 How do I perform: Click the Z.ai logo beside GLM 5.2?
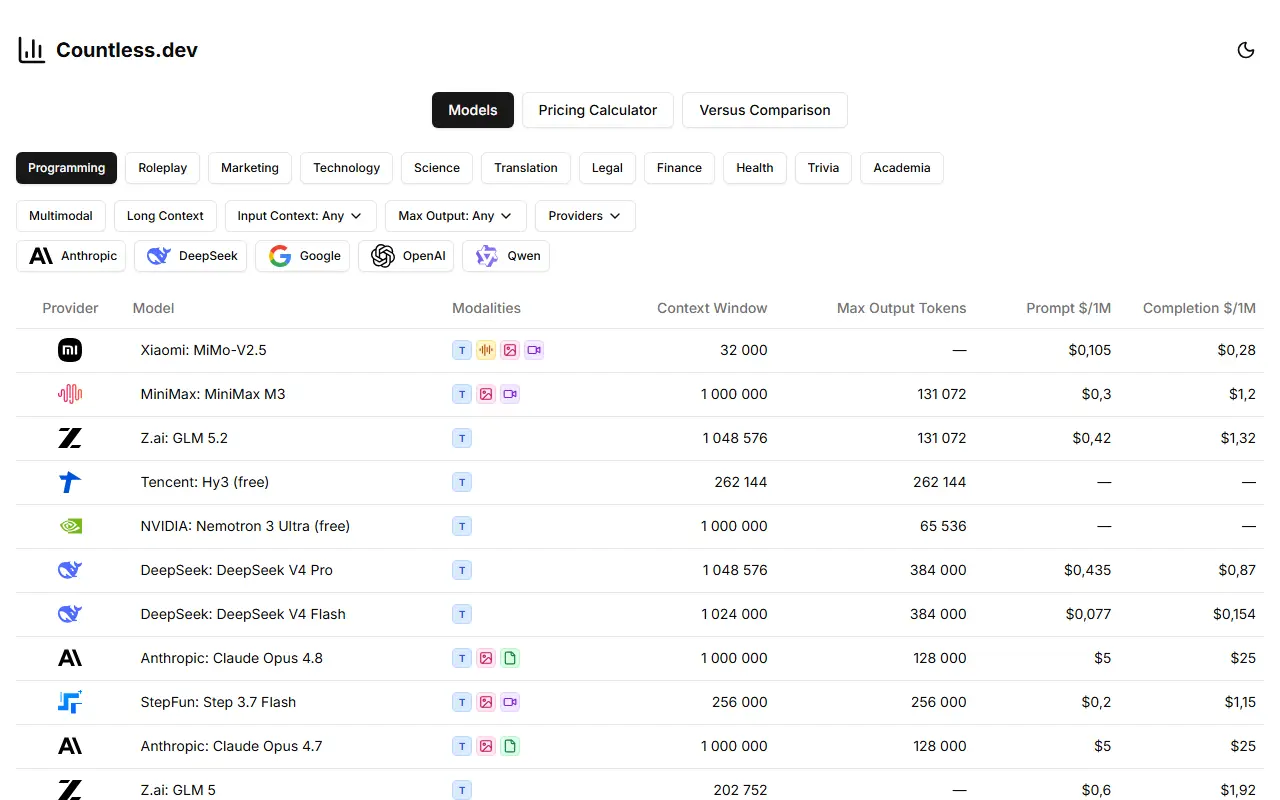pos(70,438)
